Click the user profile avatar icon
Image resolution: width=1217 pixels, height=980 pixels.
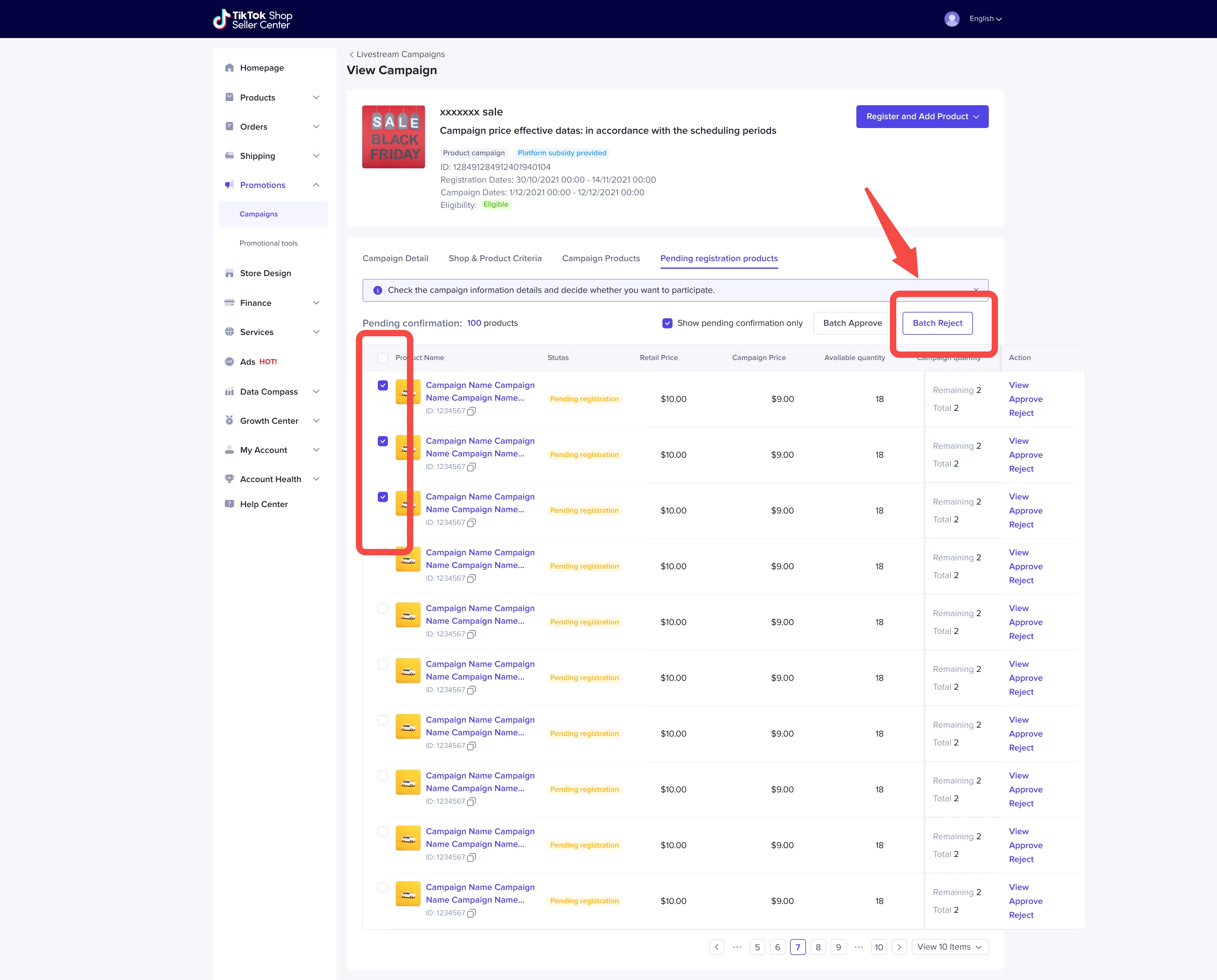pos(952,19)
